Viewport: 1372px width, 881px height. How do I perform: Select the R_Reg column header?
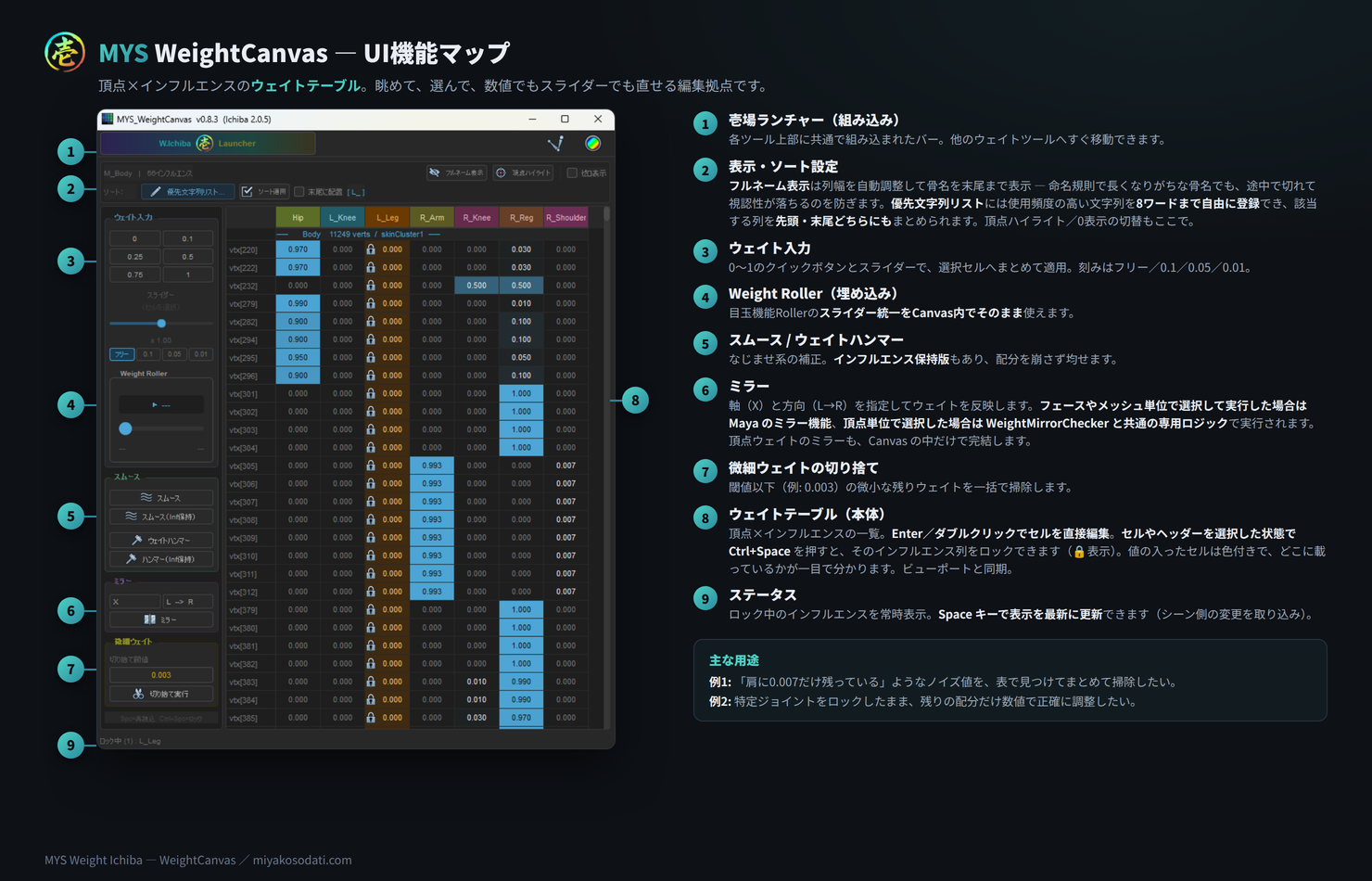tap(521, 217)
